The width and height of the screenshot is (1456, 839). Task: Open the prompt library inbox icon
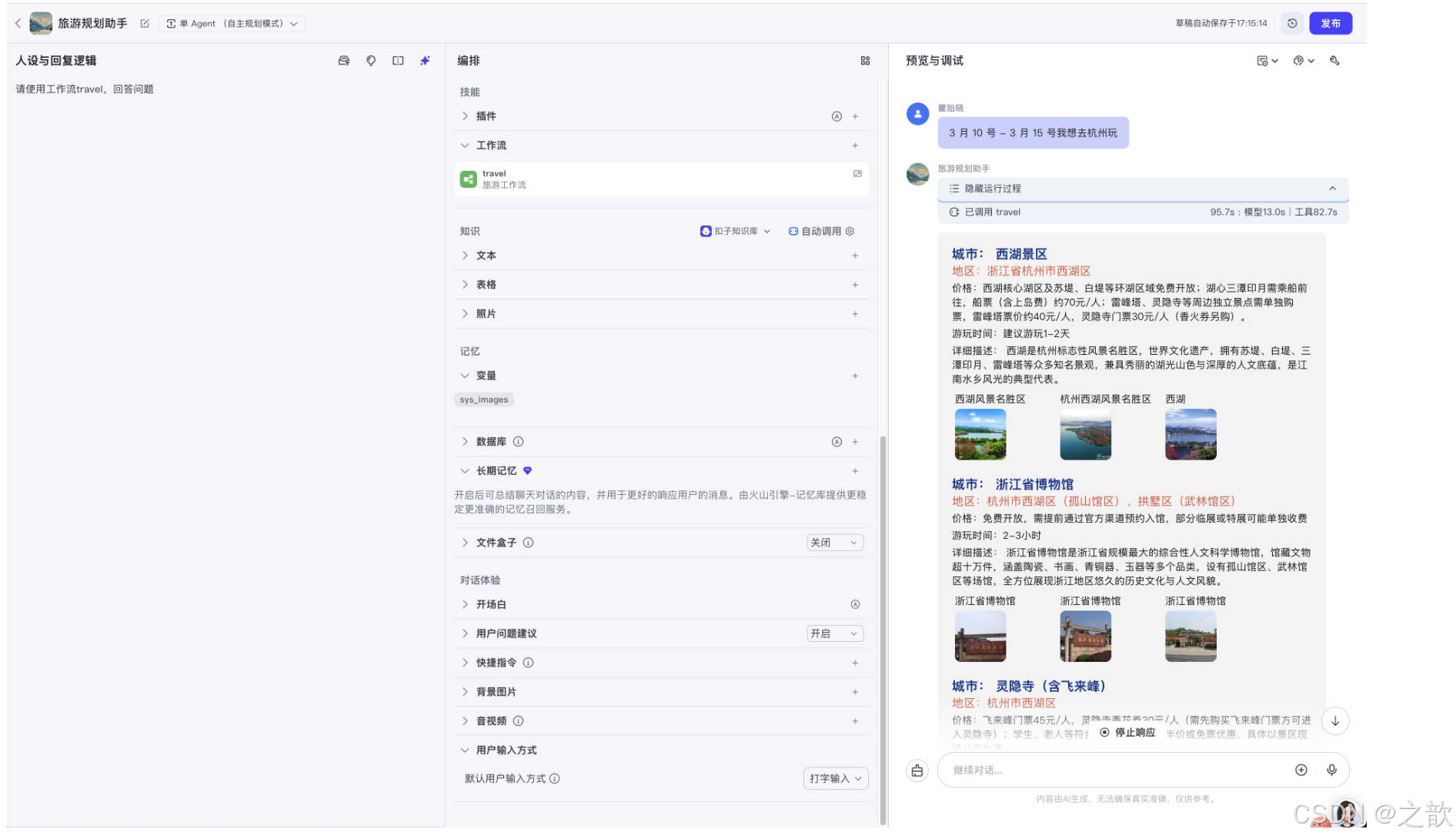click(x=344, y=61)
